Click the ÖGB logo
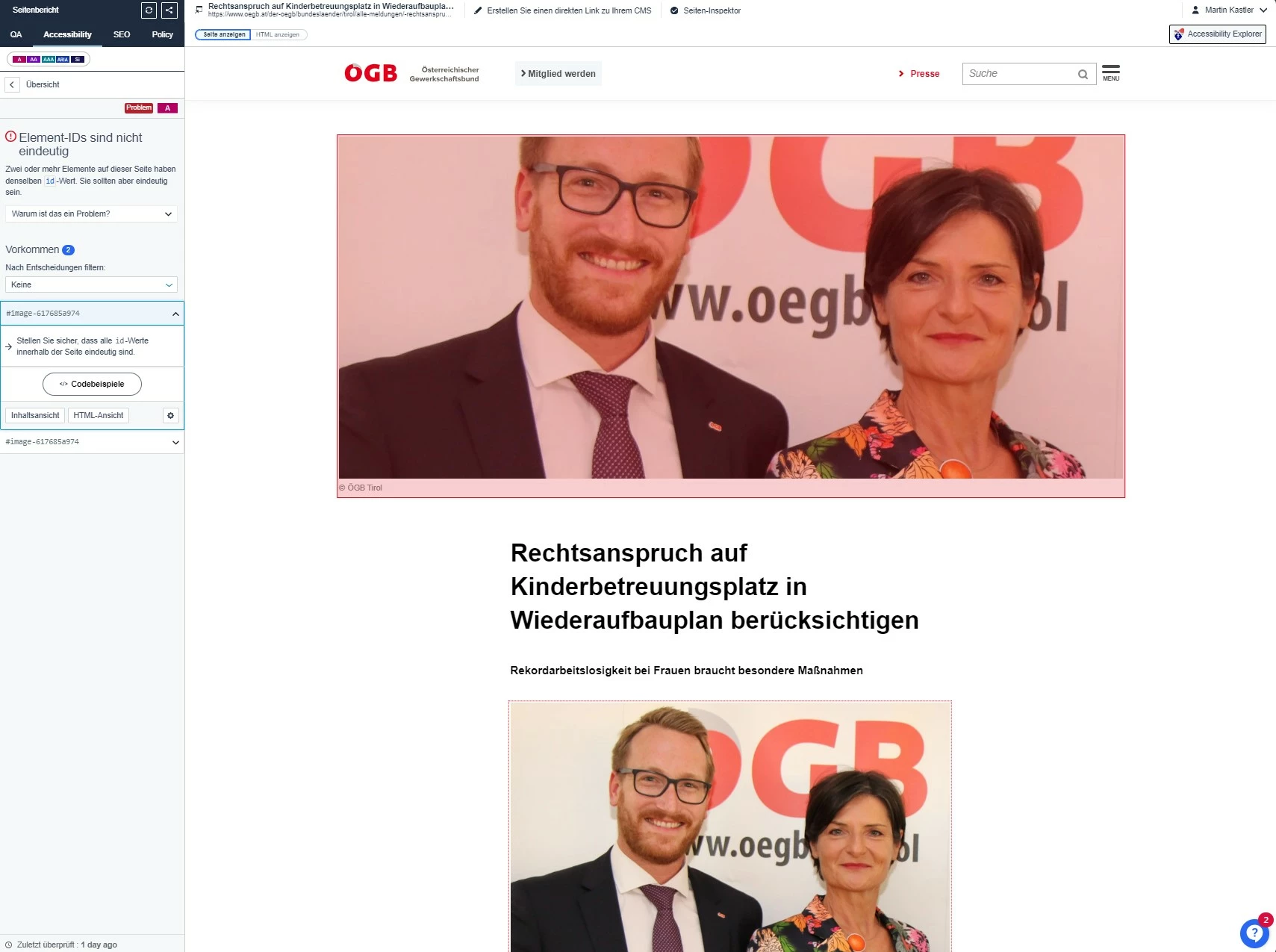 (371, 73)
